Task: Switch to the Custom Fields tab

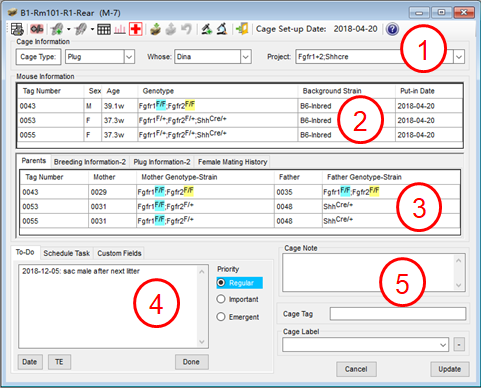Action: [119, 253]
